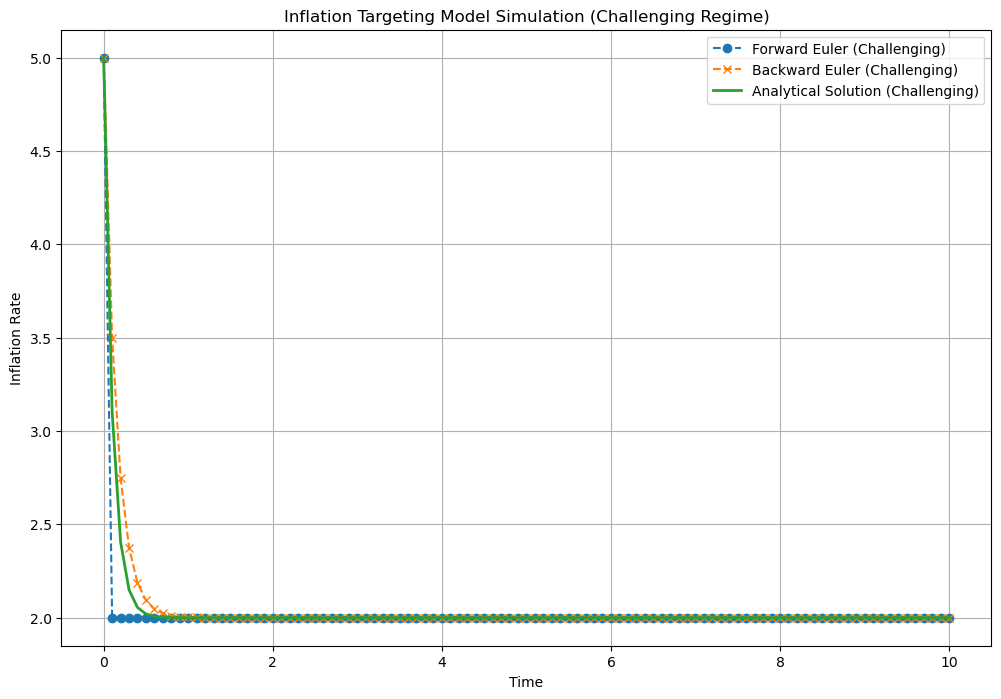This screenshot has width=1001, height=699.
Task: Click the initial data point at inflation 5.0
Action: click(104, 58)
